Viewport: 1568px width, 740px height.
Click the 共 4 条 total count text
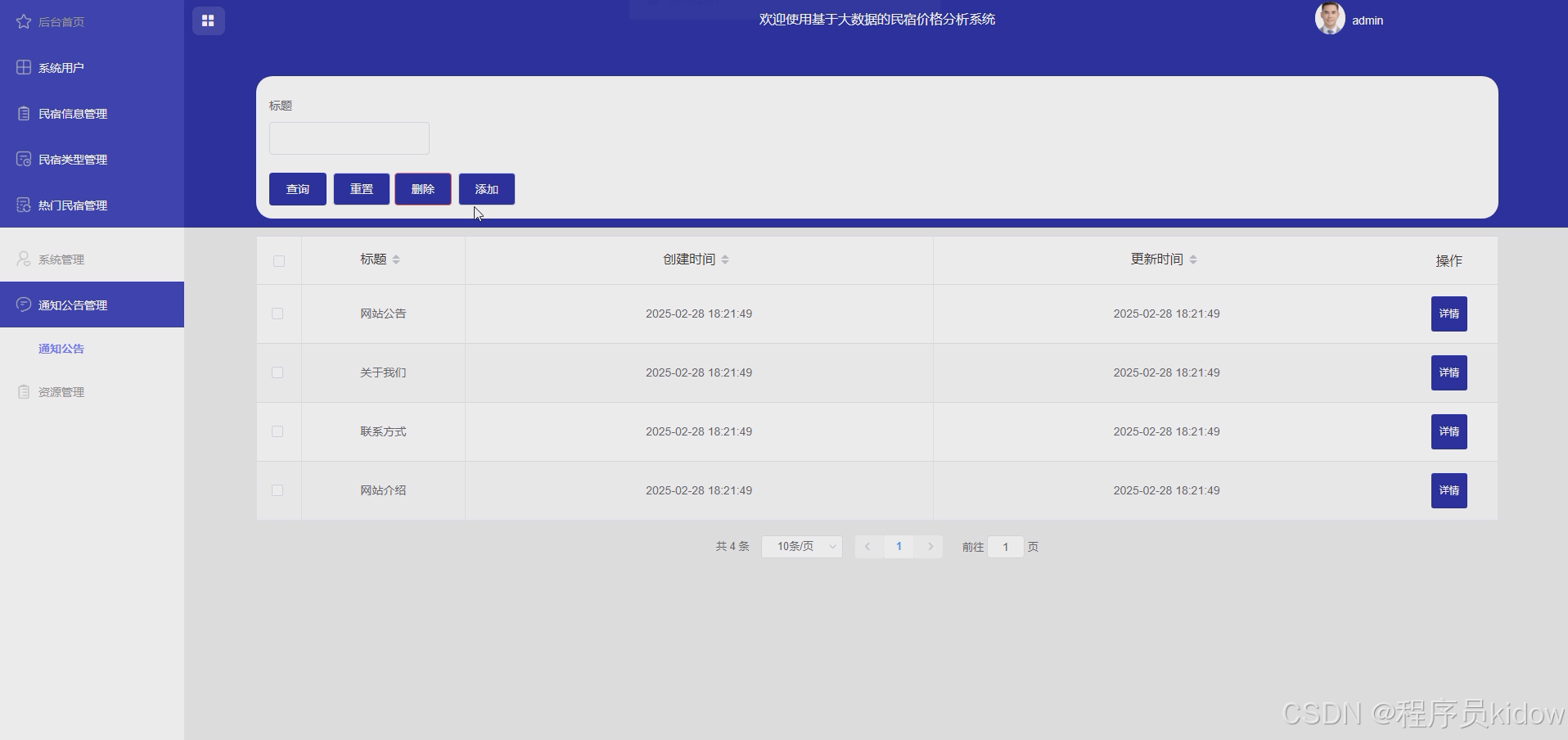pyautogui.click(x=732, y=546)
